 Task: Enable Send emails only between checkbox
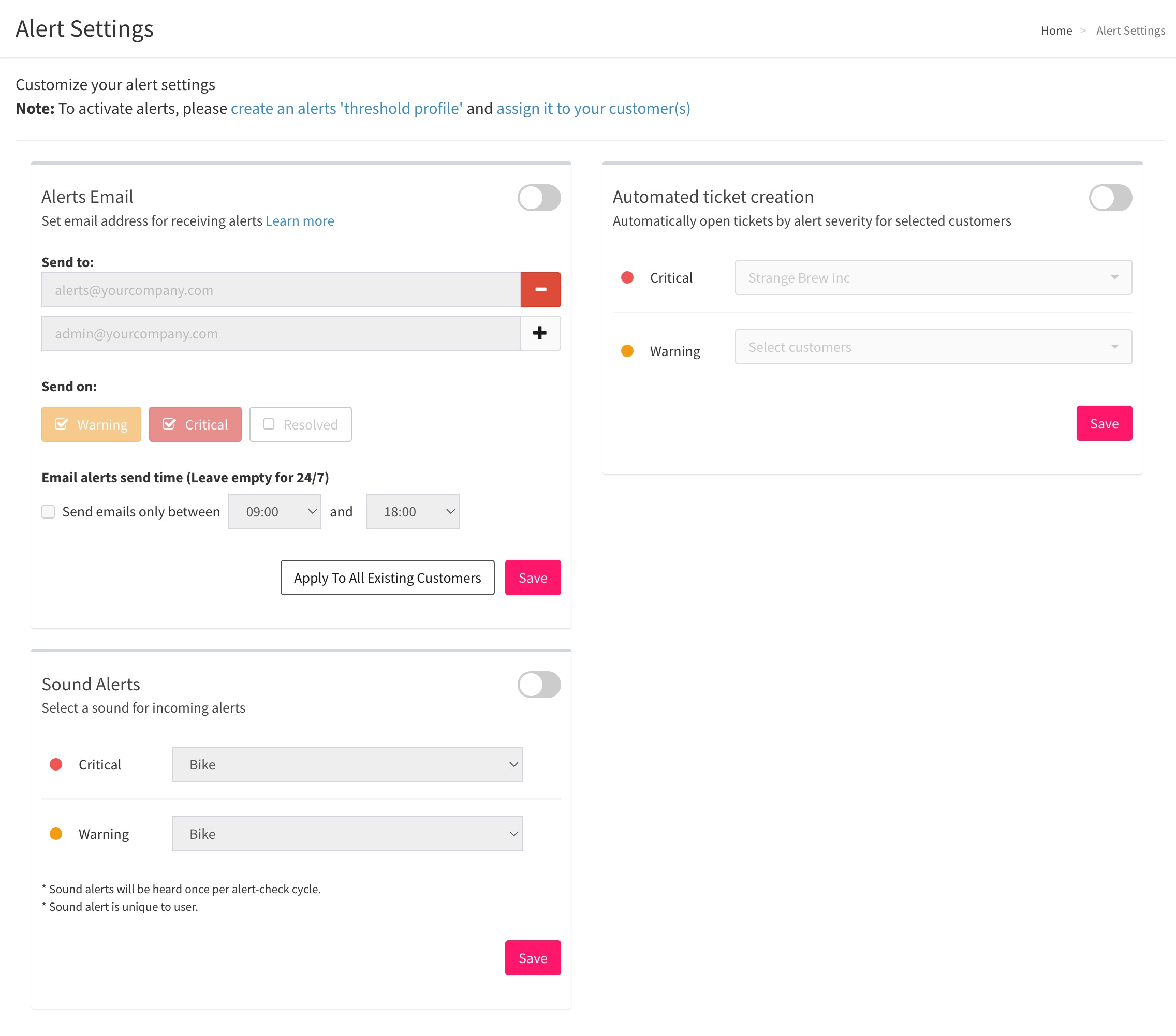tap(48, 512)
